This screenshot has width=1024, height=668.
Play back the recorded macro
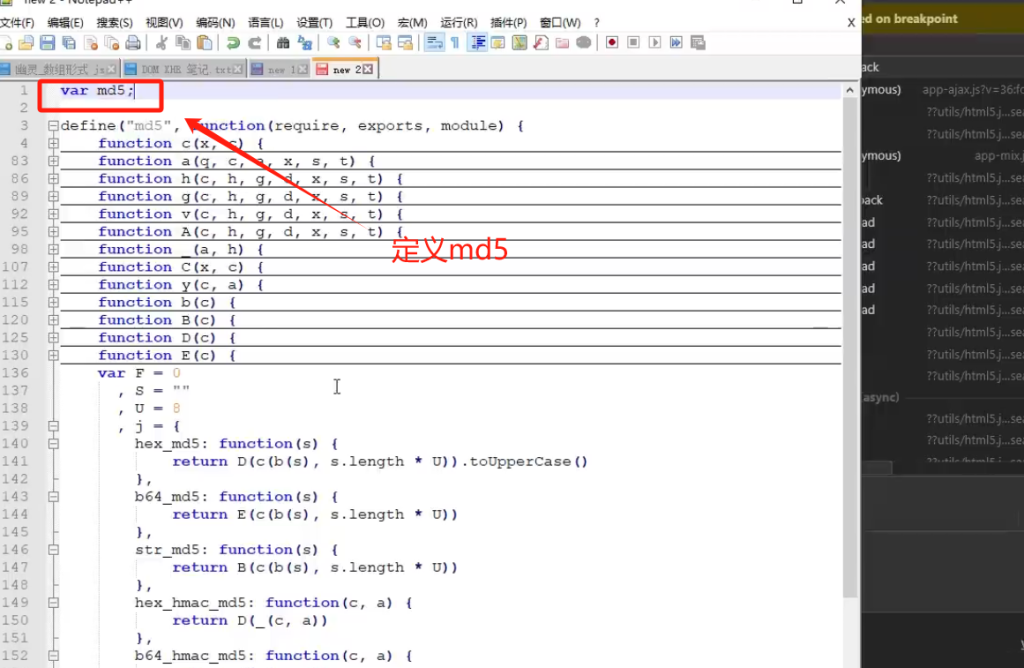tap(654, 43)
